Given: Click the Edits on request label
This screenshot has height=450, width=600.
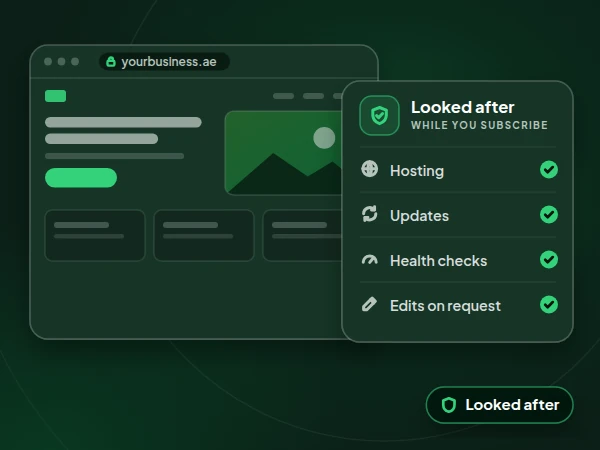Looking at the screenshot, I should tap(445, 306).
